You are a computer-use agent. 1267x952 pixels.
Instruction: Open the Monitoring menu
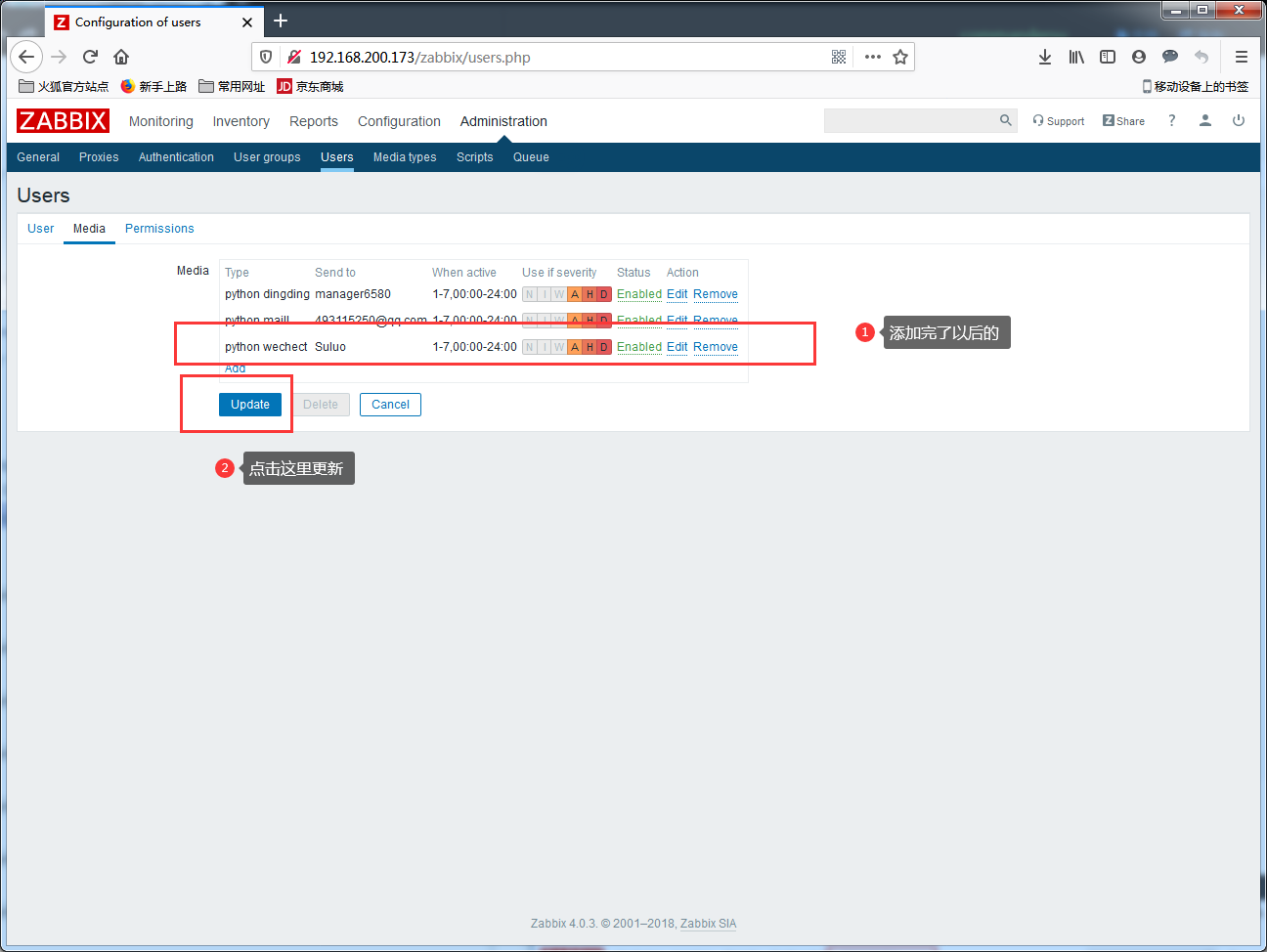161,121
